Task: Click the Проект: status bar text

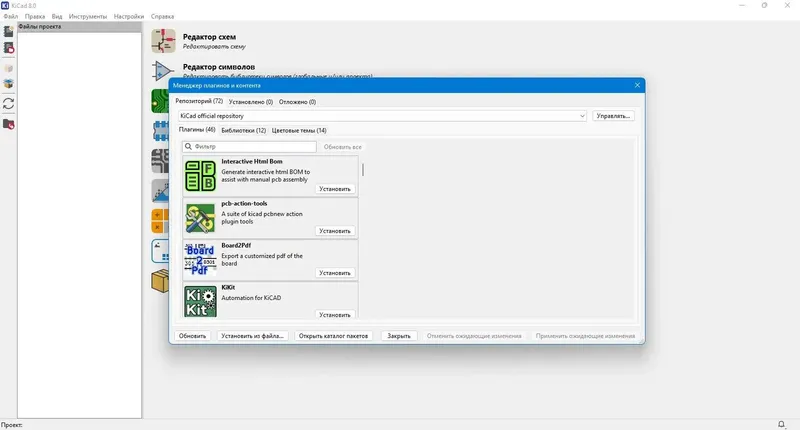Action: click(11, 425)
